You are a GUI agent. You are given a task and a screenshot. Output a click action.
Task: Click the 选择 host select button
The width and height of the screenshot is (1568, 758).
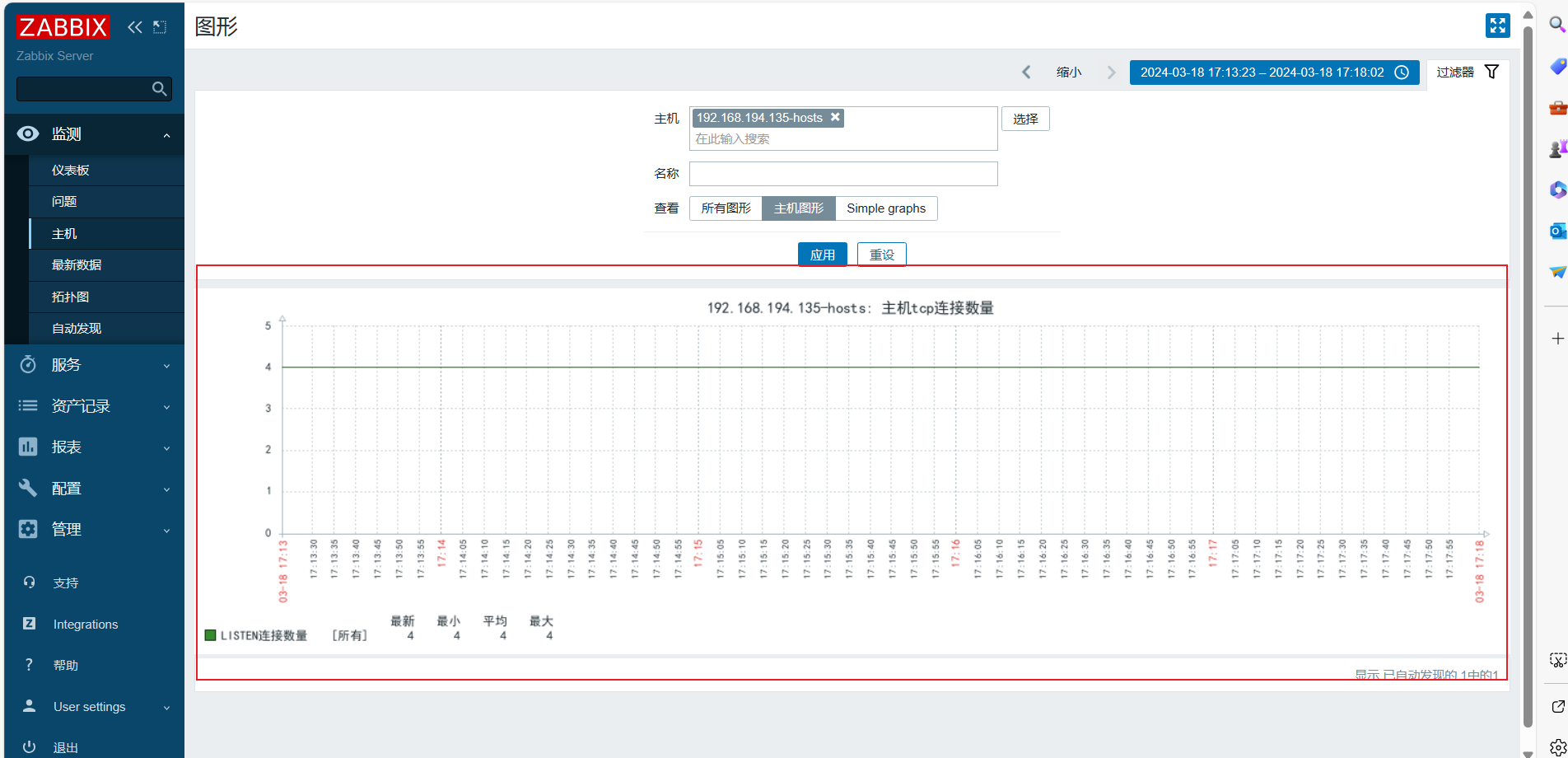coord(1025,119)
